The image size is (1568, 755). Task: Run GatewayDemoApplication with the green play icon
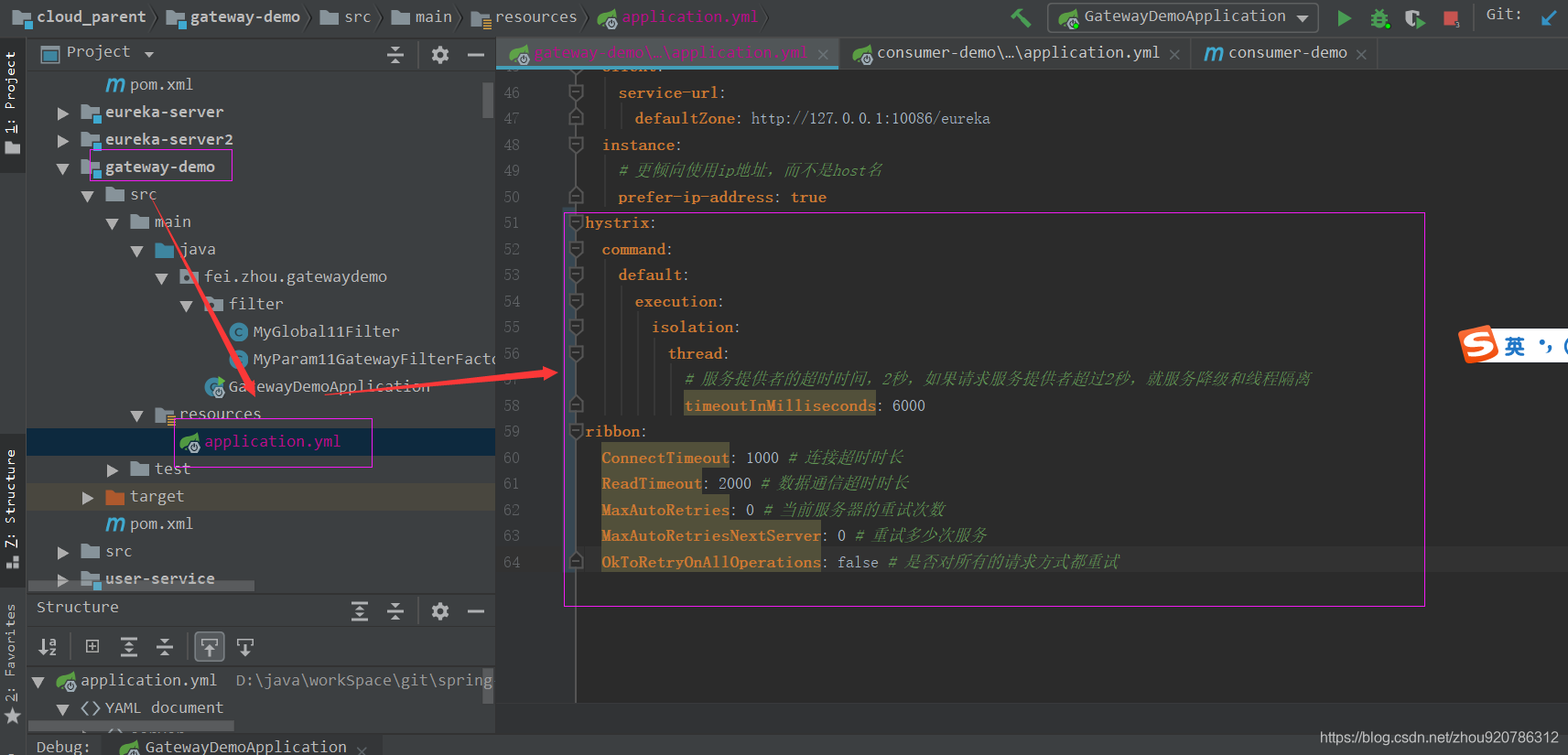coord(1344,17)
